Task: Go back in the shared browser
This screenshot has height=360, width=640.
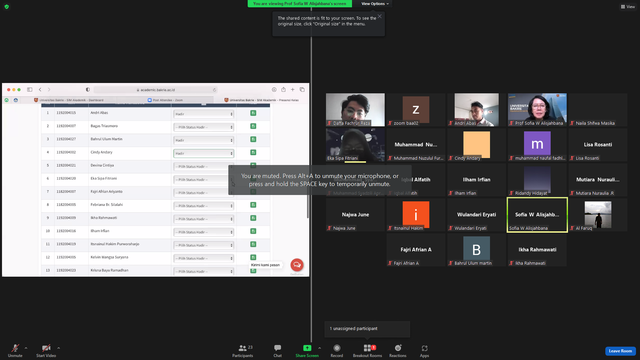Action: pos(40,89)
